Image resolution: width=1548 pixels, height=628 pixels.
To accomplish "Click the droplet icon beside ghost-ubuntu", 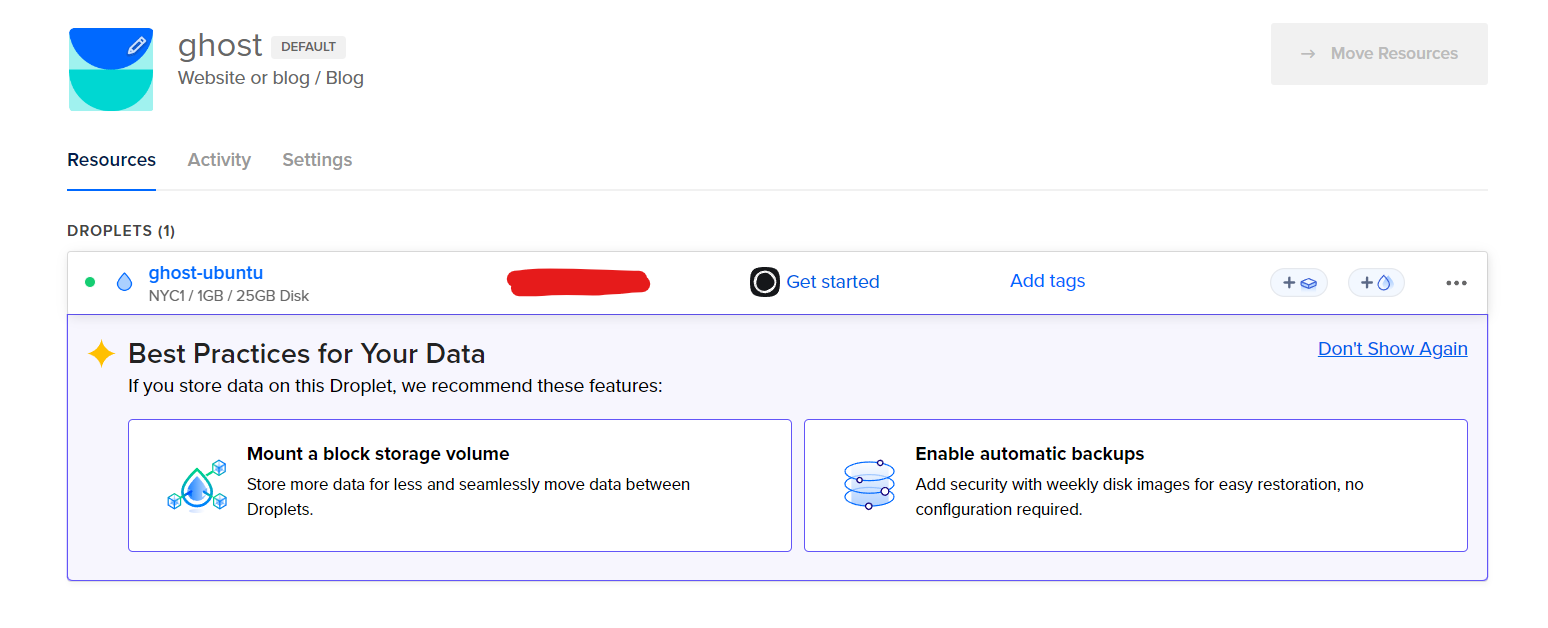I will pos(124,282).
